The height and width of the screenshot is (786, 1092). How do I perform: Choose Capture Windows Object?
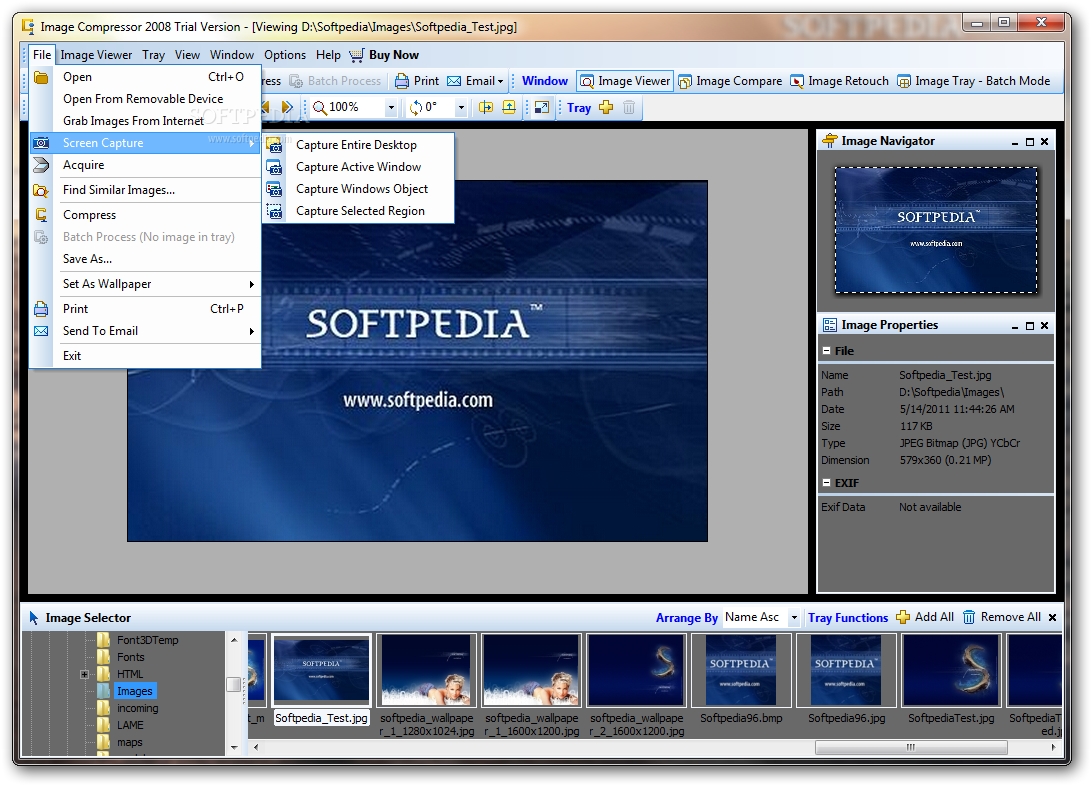(x=359, y=189)
